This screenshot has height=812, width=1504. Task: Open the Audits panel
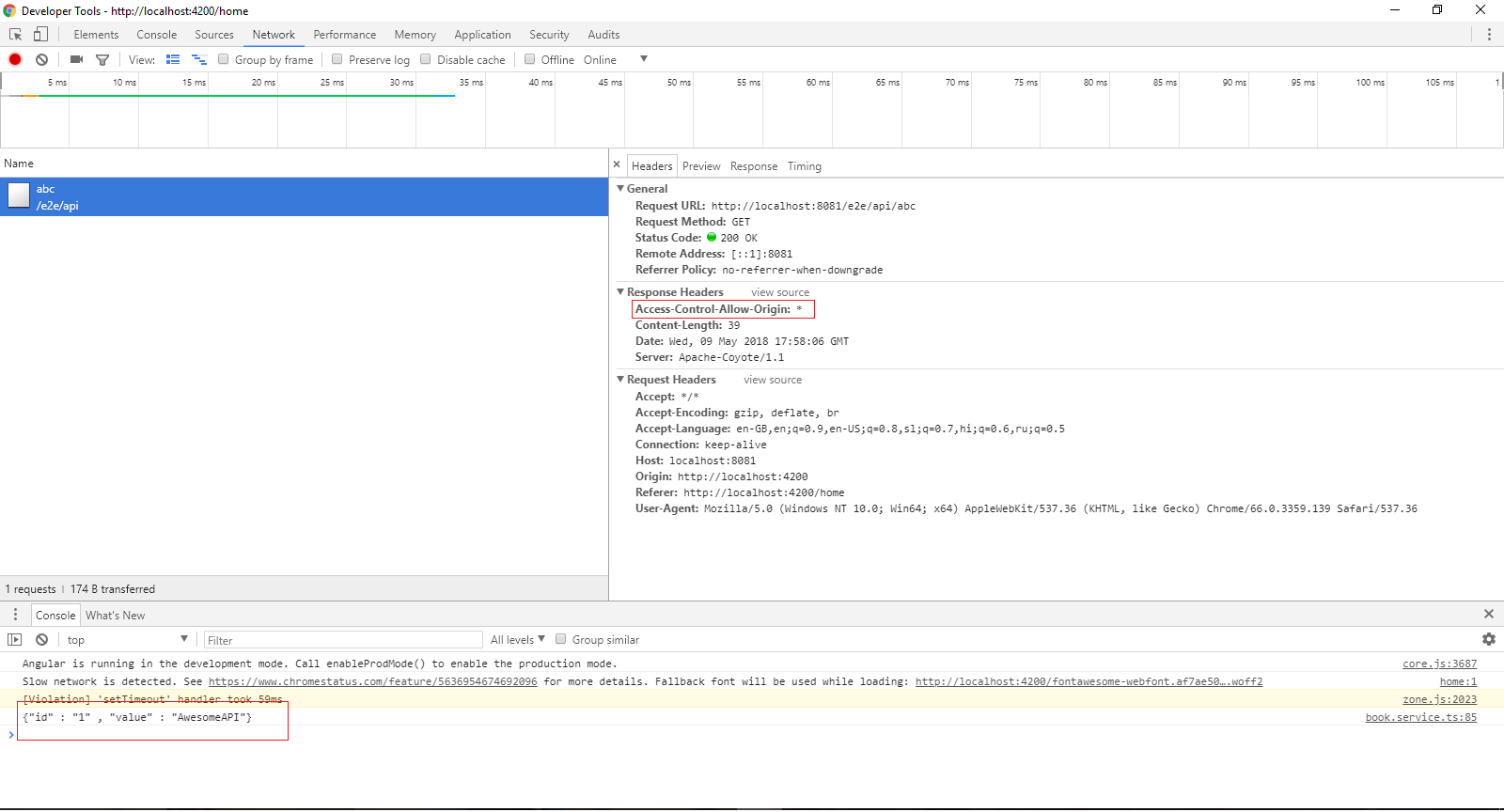[603, 35]
